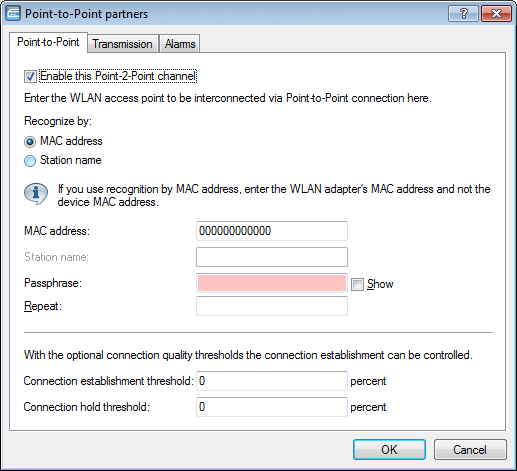Click the blue information bubble icon

[36, 193]
